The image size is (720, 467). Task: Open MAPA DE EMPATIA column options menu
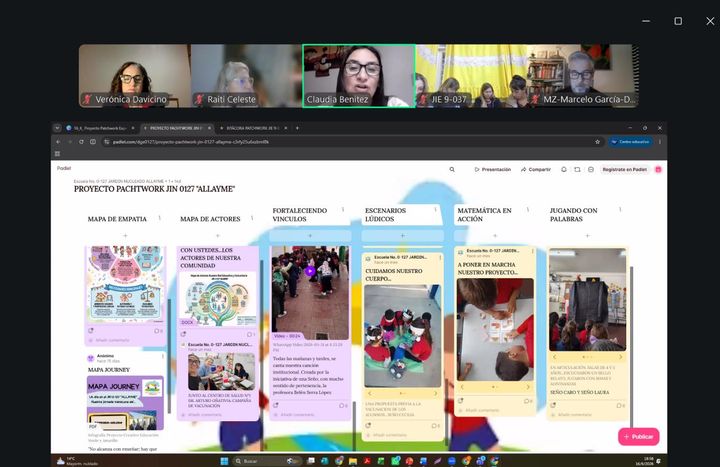160,218
